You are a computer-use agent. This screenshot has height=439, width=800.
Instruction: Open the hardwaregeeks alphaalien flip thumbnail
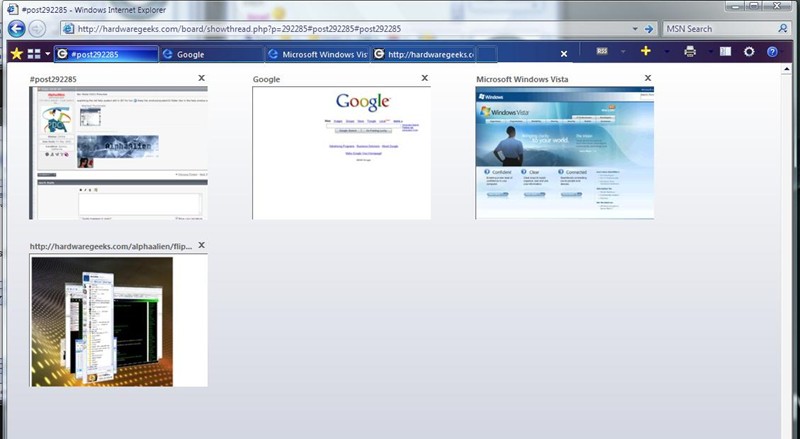coord(118,321)
